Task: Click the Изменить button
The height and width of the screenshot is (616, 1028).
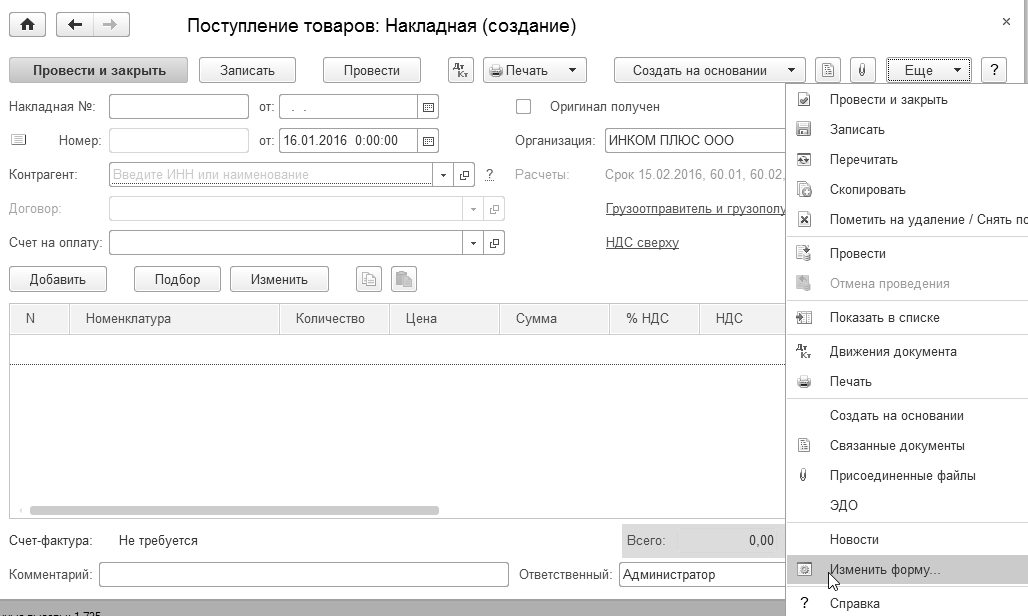Action: pos(279,279)
